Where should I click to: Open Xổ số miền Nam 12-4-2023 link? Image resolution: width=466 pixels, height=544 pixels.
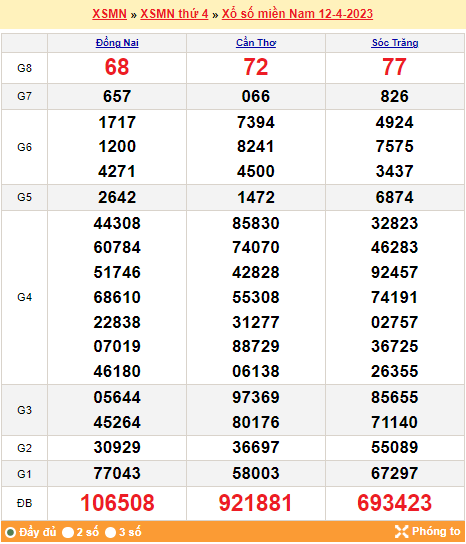(x=297, y=14)
